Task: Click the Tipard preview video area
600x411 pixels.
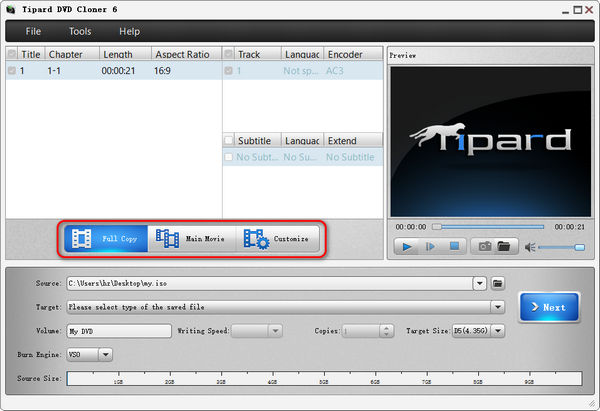Action: click(x=491, y=142)
